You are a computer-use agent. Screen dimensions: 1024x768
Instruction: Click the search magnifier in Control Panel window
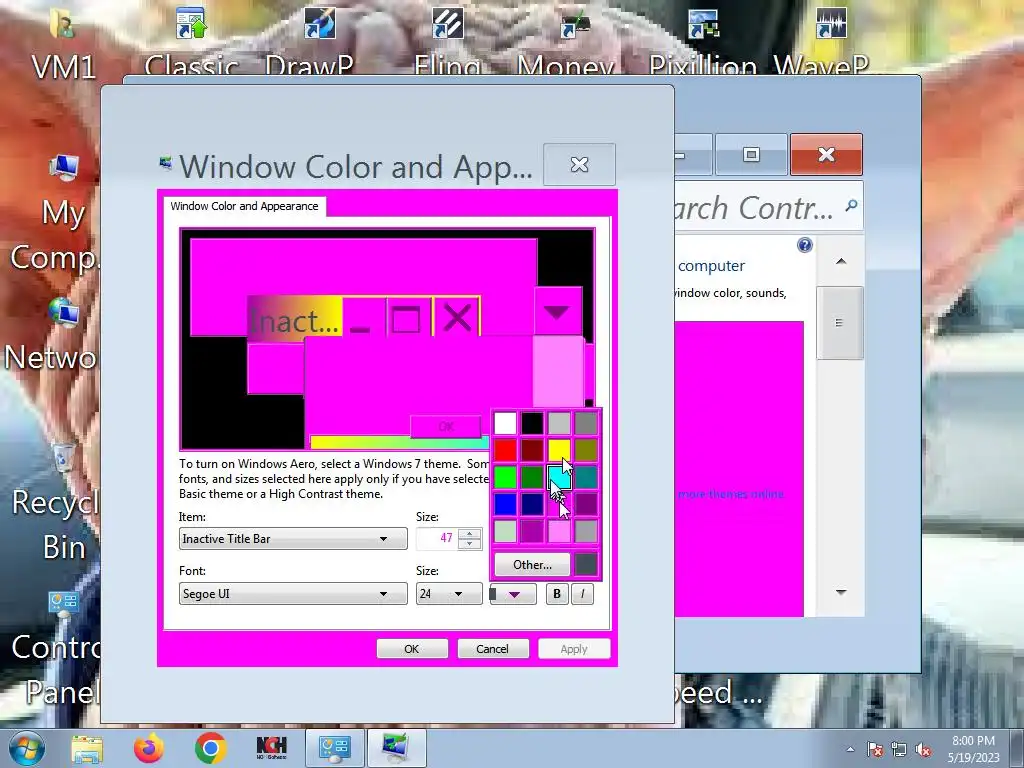click(x=851, y=206)
